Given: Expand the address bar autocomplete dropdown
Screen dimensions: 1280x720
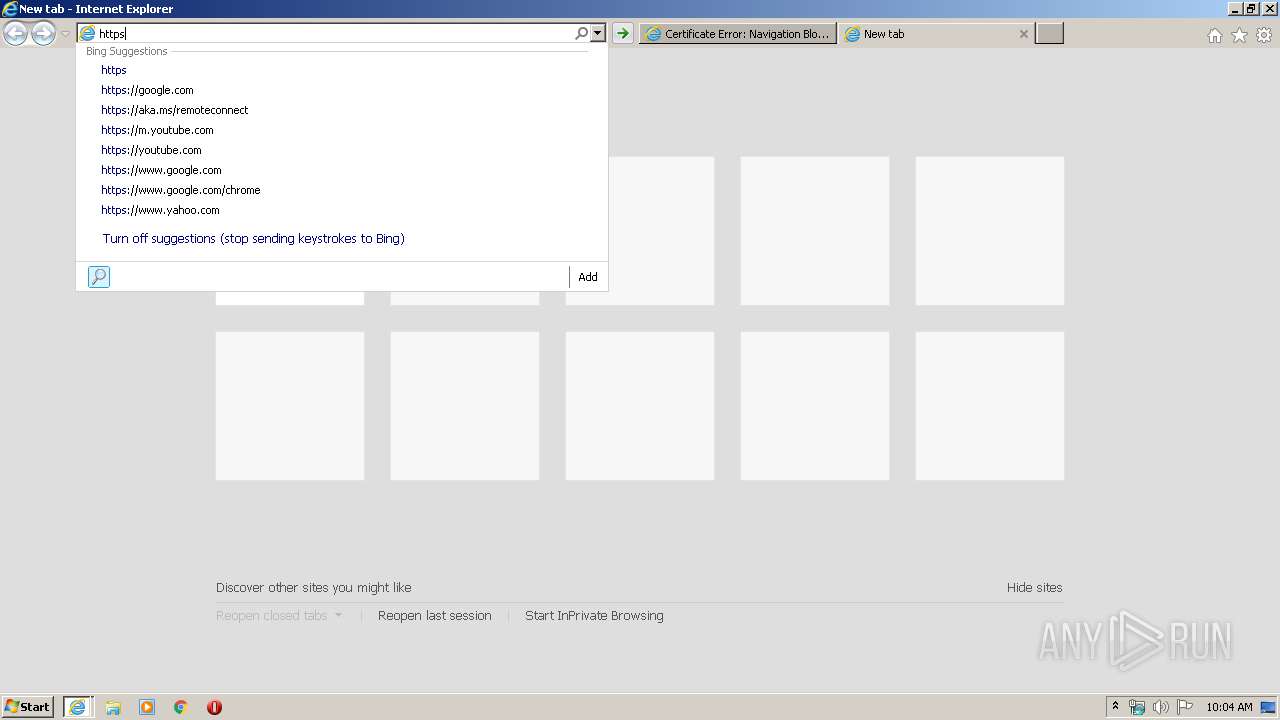Looking at the screenshot, I should 597,34.
